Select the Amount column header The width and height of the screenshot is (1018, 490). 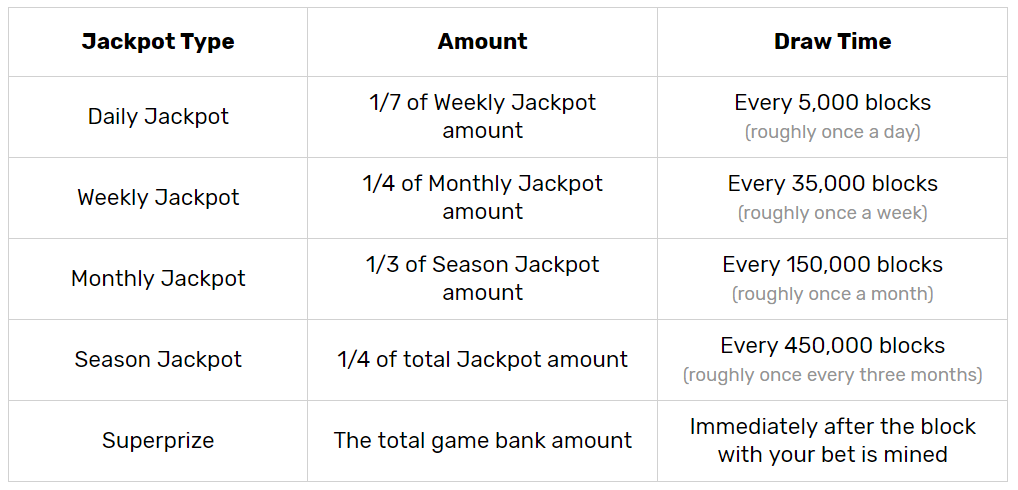pos(482,42)
